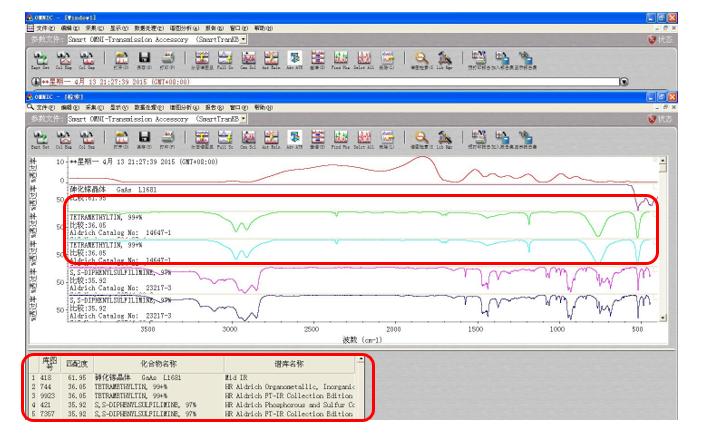Click the 匹配度 column header in the results table
The image size is (707, 432).
click(x=77, y=364)
